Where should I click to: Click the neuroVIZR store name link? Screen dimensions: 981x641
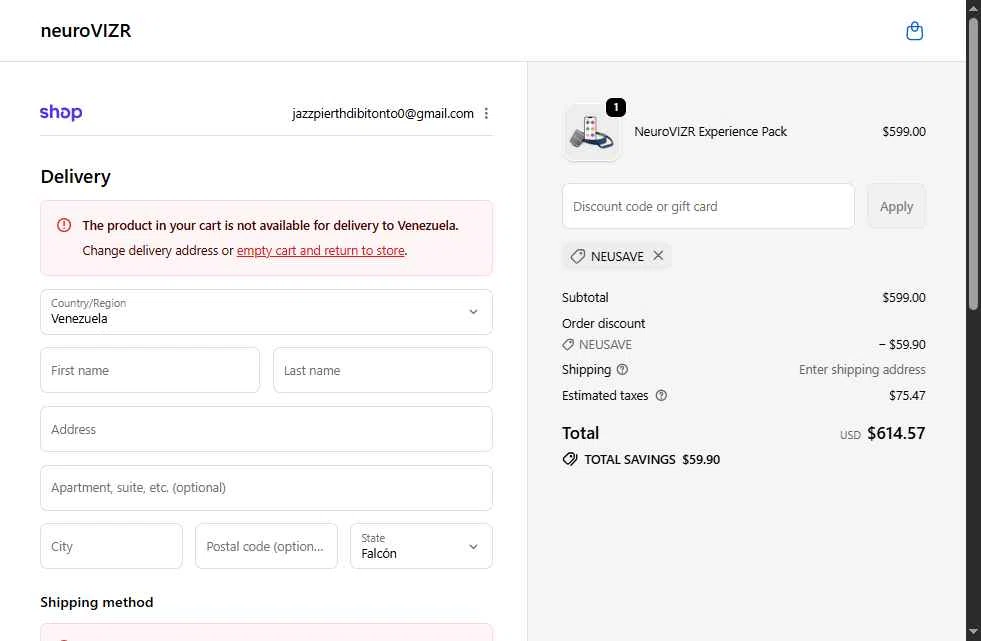point(86,31)
